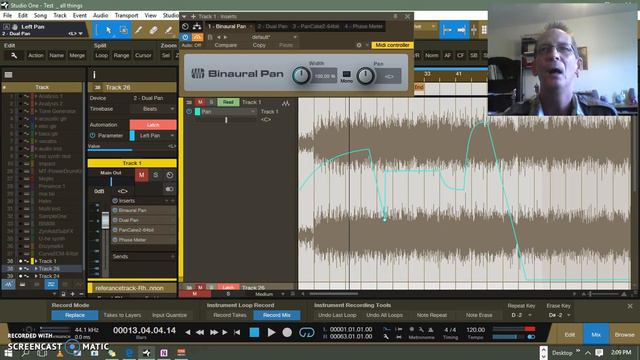Click the track list menu icon
This screenshot has width=640, height=360.
coord(8,75)
